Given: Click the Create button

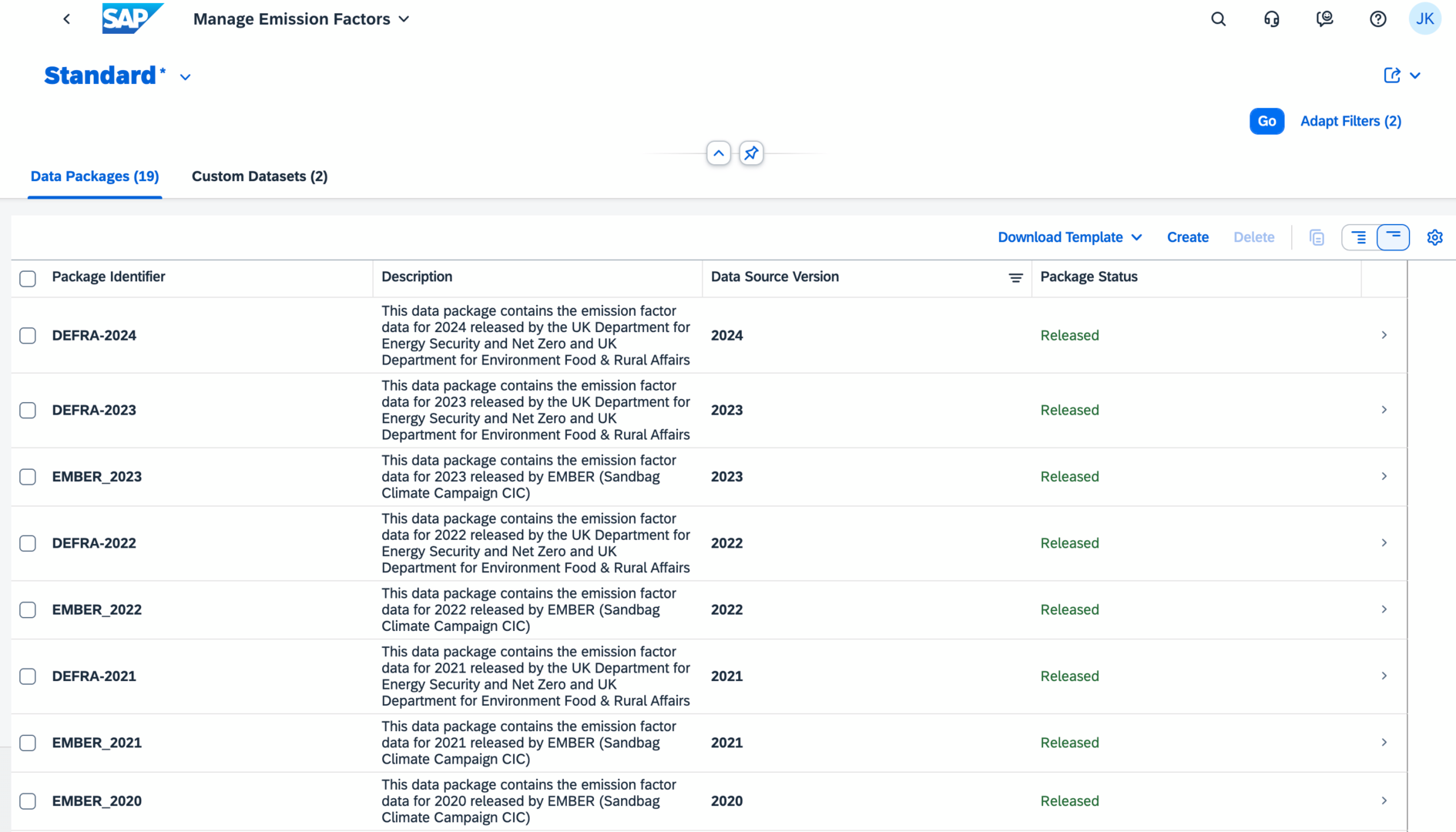Looking at the screenshot, I should point(1187,237).
